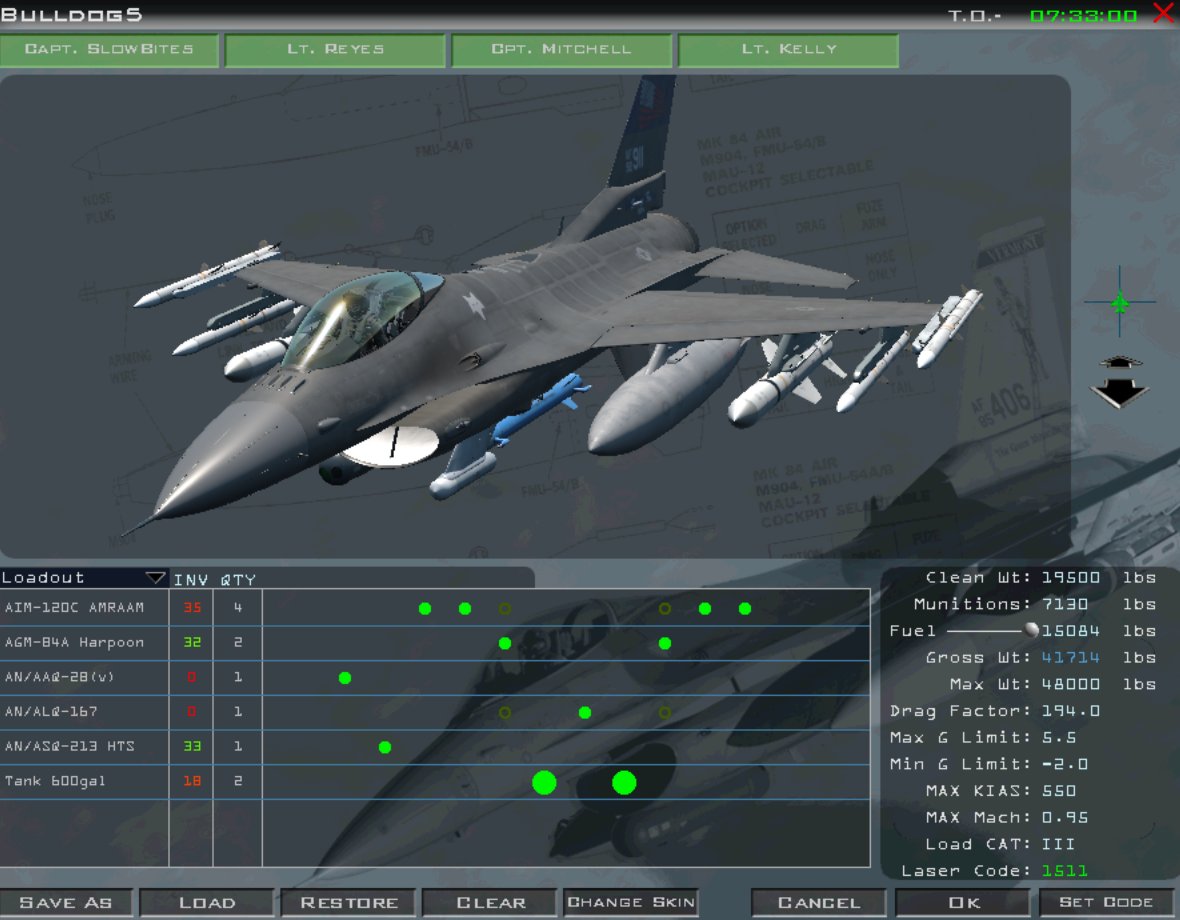Open Change Skin option
This screenshot has width=1180, height=920.
tap(631, 903)
